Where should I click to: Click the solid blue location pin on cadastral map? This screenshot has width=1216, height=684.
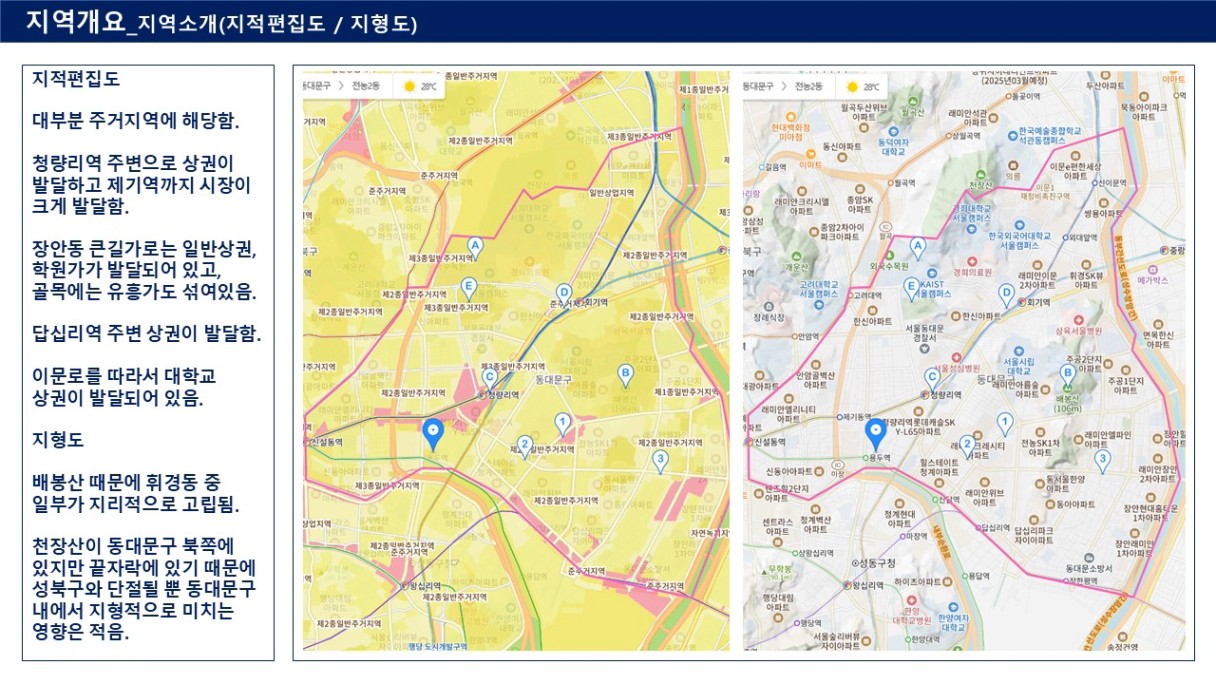tap(433, 434)
